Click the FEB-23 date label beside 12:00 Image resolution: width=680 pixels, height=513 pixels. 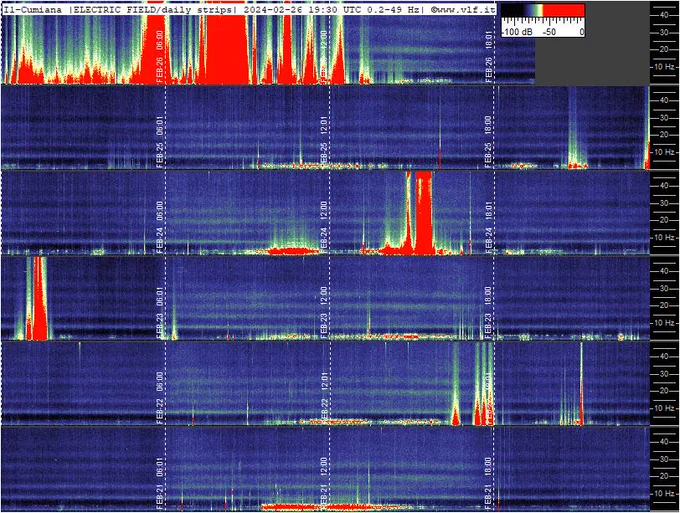click(324, 325)
